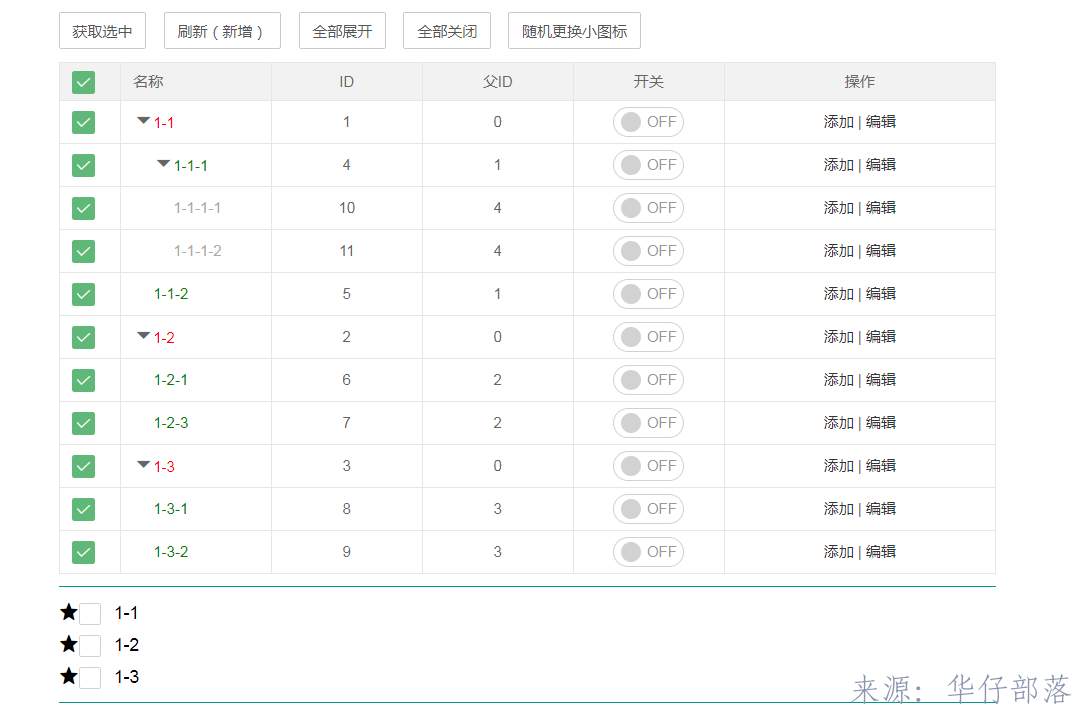Screen dimensions: 1074x704
Task: Click the 操作 column header
Action: 860,81
